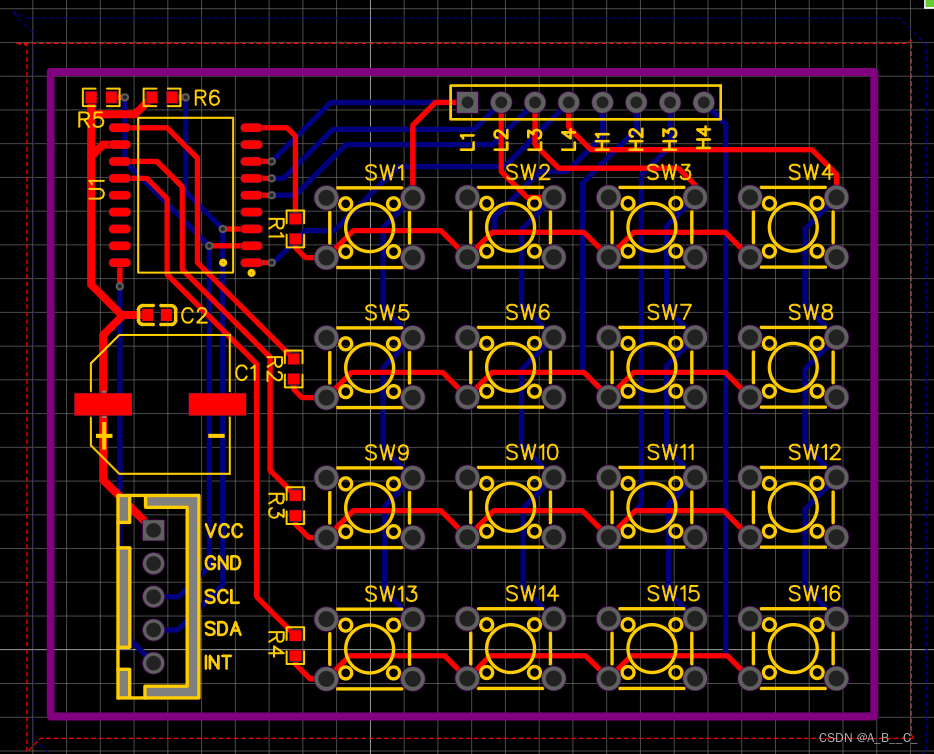Click the R2 resistor footprint

coord(294,369)
